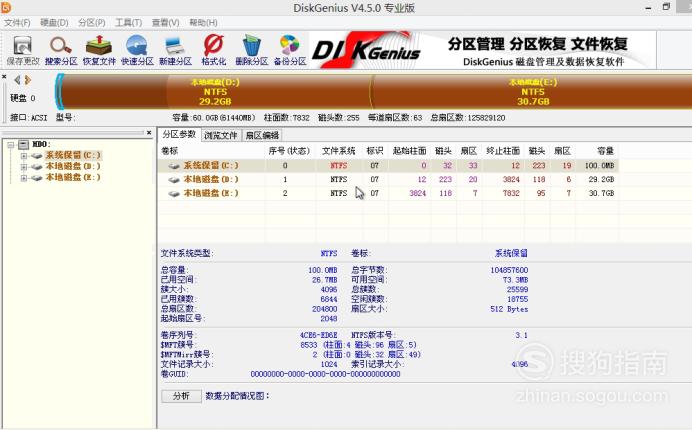Viewport: 692px width, 430px height.
Task: Click volume serial number 4CE6-ED6E
Action: coord(319,335)
